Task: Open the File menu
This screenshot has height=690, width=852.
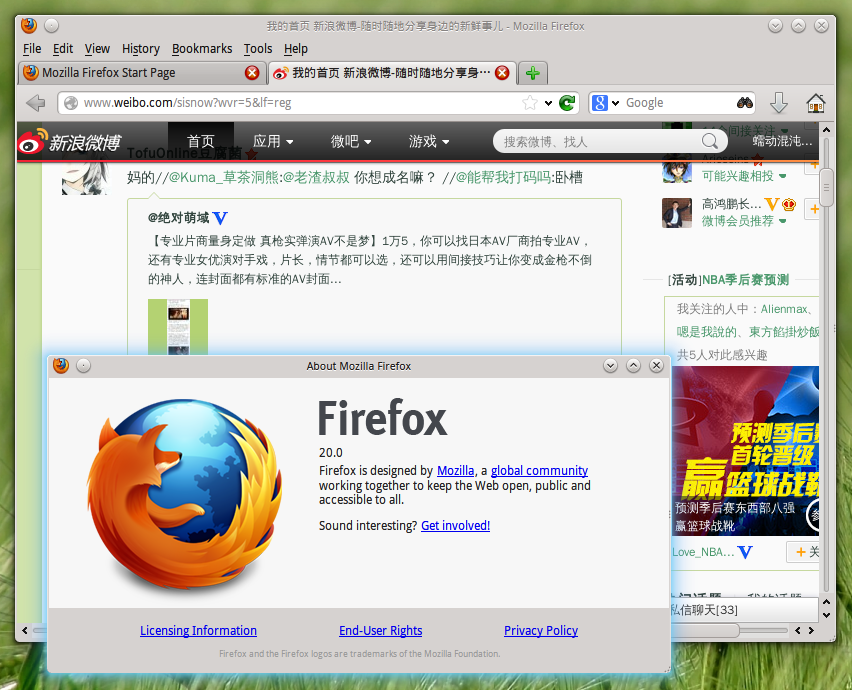Action: 32,49
